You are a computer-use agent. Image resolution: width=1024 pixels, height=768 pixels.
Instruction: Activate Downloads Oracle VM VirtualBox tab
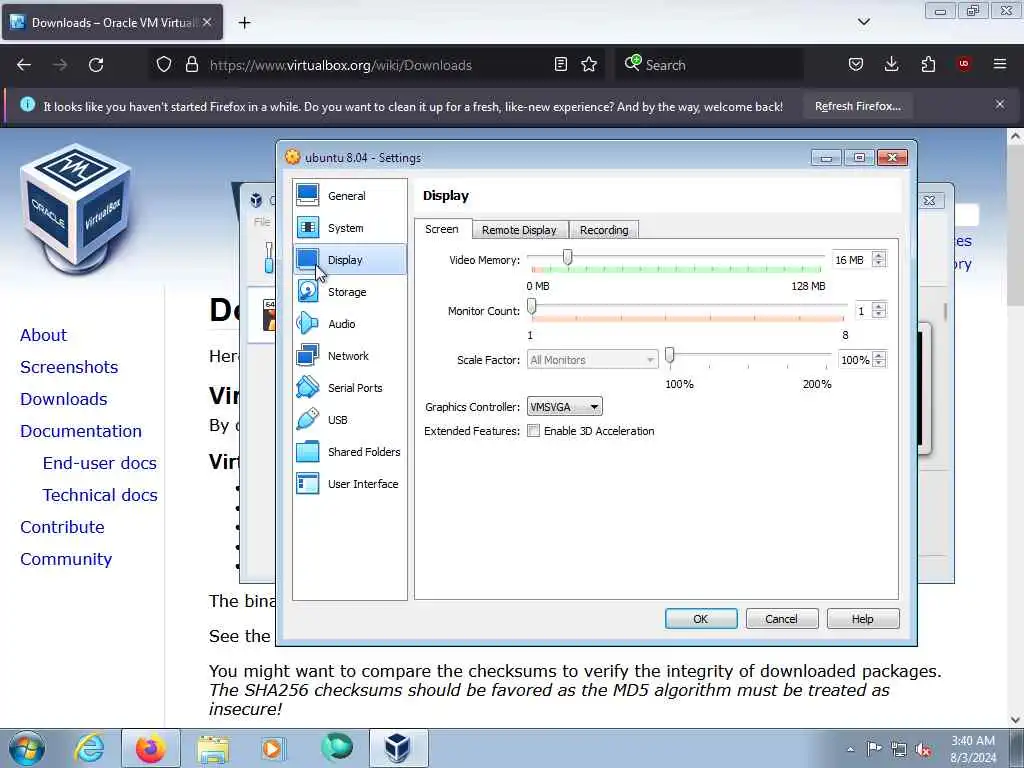(113, 23)
